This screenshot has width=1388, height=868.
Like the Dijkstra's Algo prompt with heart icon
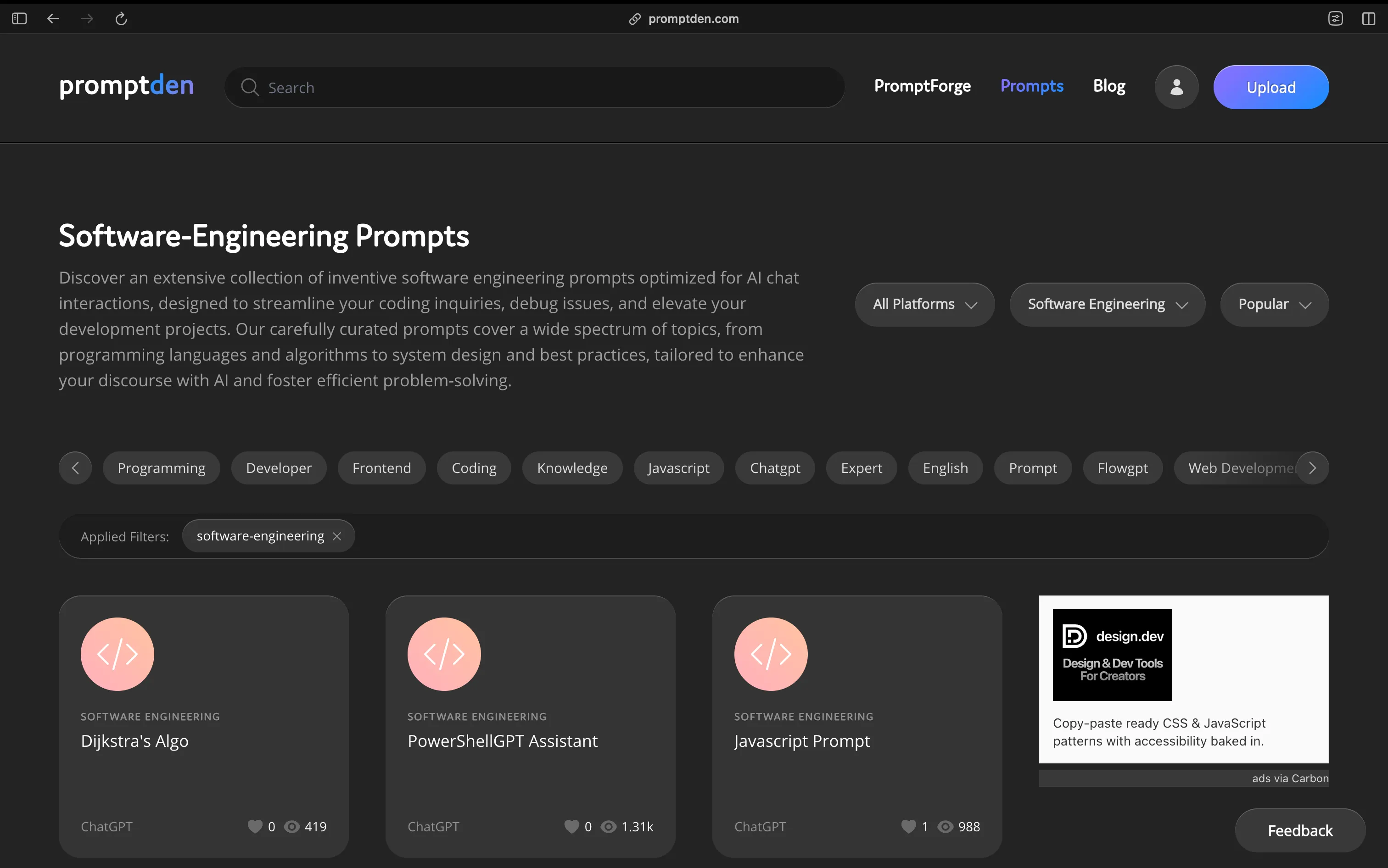click(255, 826)
